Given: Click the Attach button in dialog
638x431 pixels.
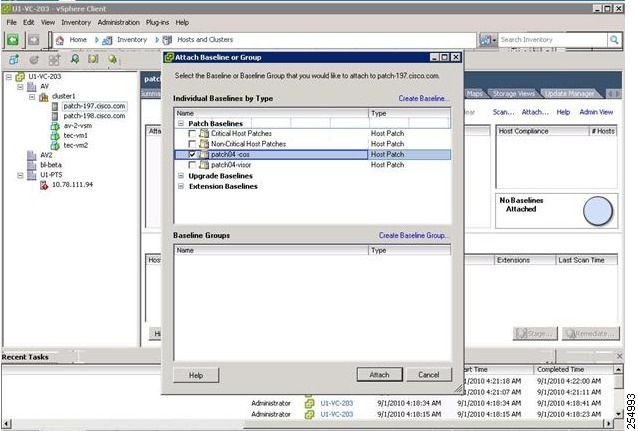Looking at the screenshot, I should click(380, 375).
